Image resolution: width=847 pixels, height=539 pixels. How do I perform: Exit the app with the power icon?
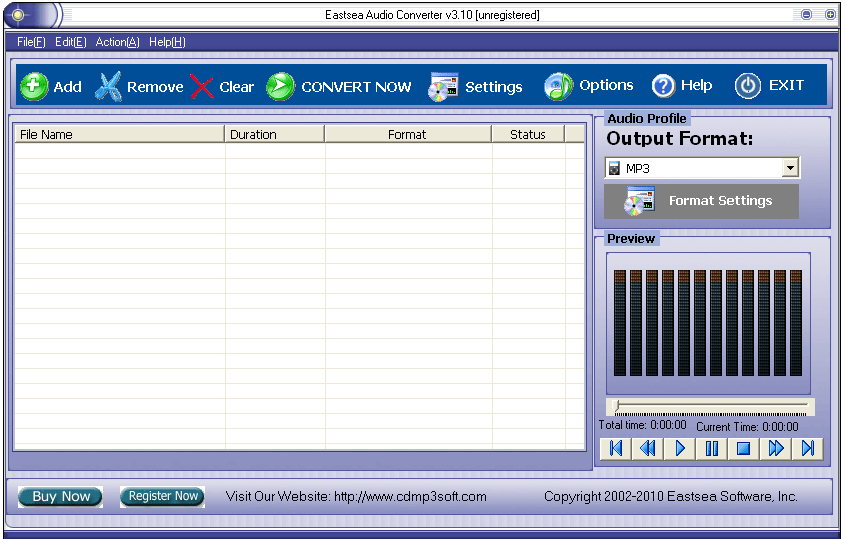tap(748, 85)
